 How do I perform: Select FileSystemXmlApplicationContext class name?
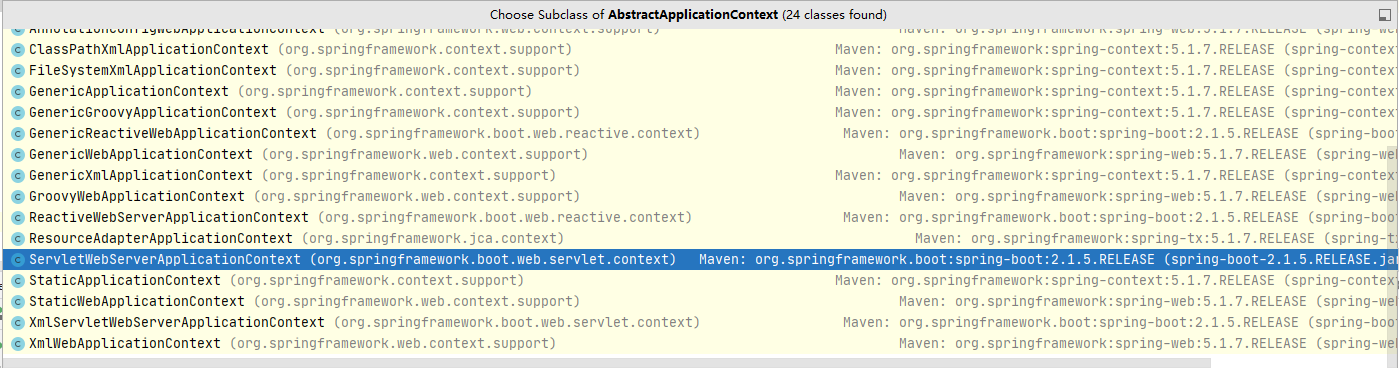coord(153,70)
